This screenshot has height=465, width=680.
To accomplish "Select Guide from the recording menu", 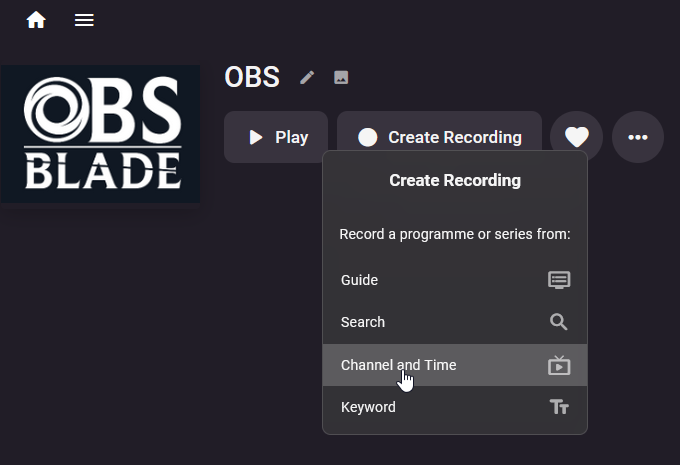I will click(455, 280).
